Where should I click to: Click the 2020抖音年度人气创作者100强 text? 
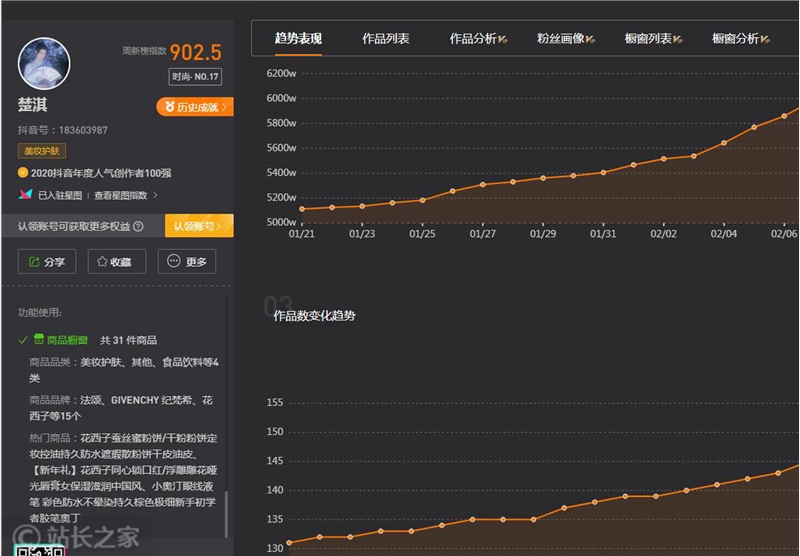(101, 173)
